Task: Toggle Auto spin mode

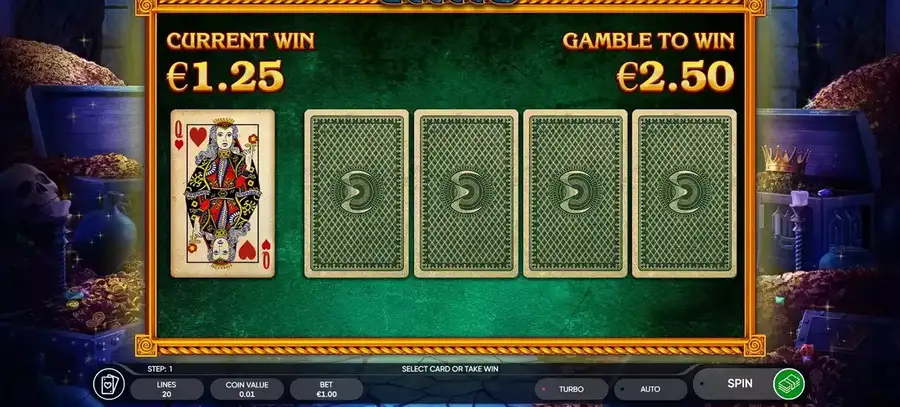Action: tap(650, 389)
